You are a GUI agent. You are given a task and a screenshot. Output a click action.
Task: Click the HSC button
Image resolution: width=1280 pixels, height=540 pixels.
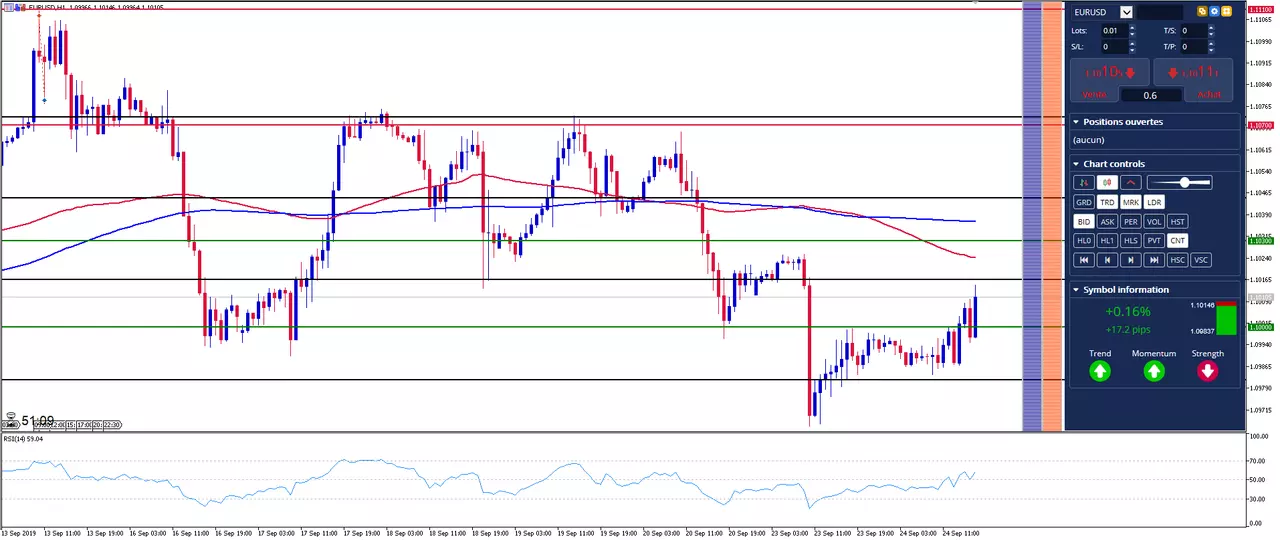click(1178, 260)
